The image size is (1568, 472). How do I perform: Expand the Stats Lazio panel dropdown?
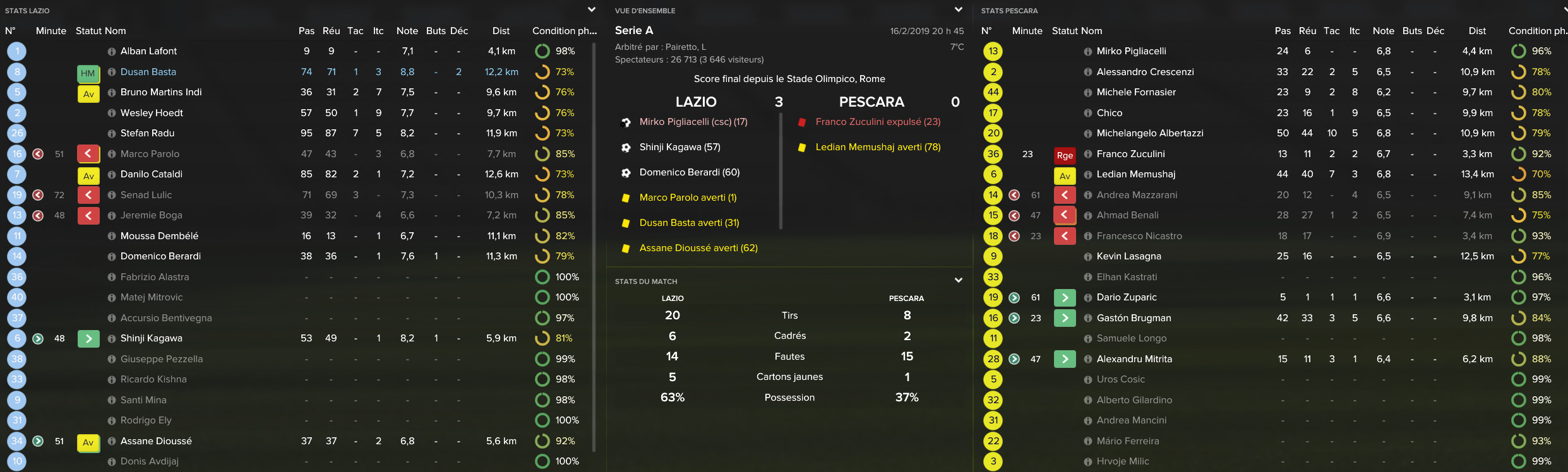tap(592, 10)
